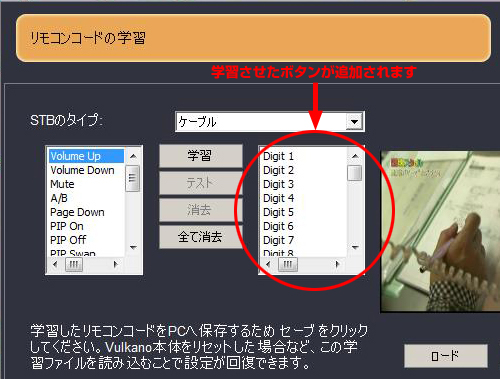This screenshot has height=379, width=500.
Task: Click the 学習 learn button
Action: [x=200, y=156]
